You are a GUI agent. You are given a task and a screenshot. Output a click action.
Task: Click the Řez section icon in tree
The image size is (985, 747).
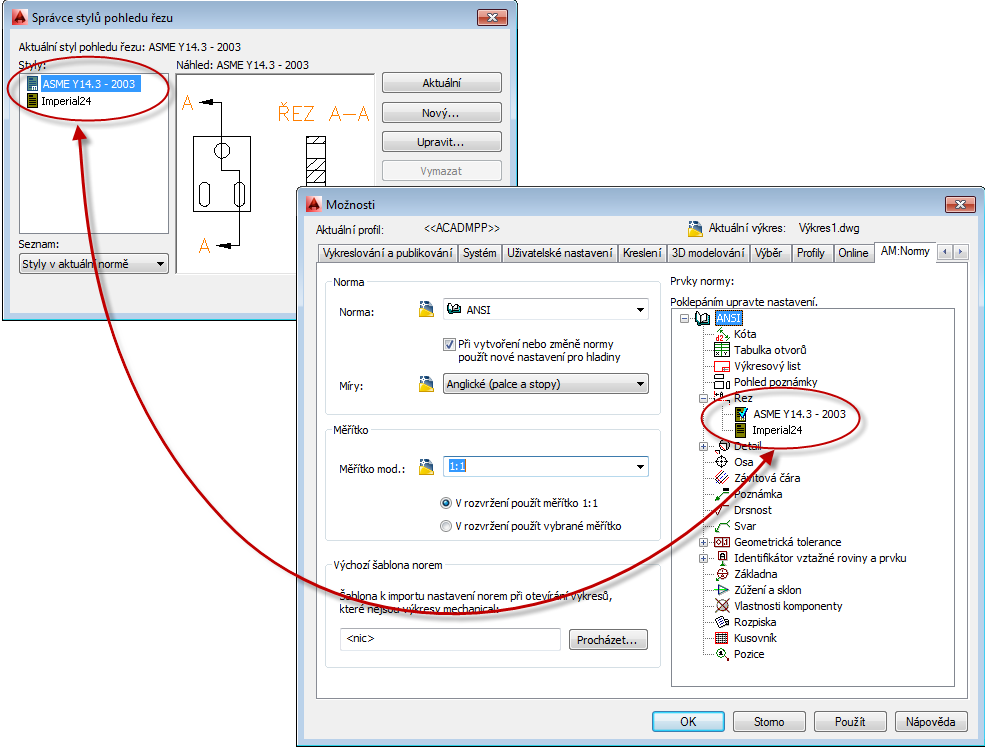tap(722, 398)
